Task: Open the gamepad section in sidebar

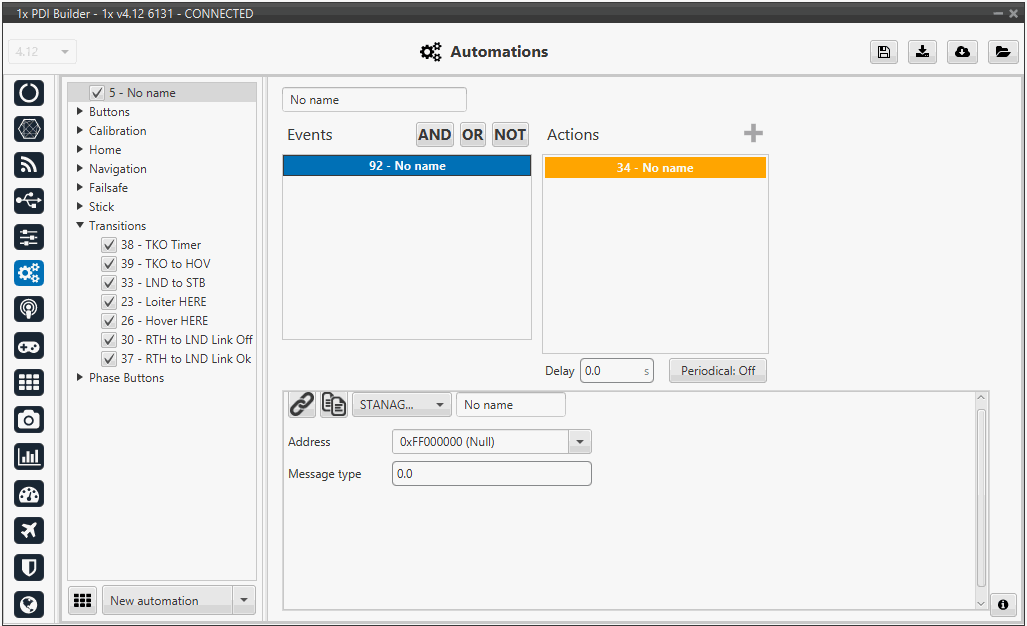Action: pos(29,346)
